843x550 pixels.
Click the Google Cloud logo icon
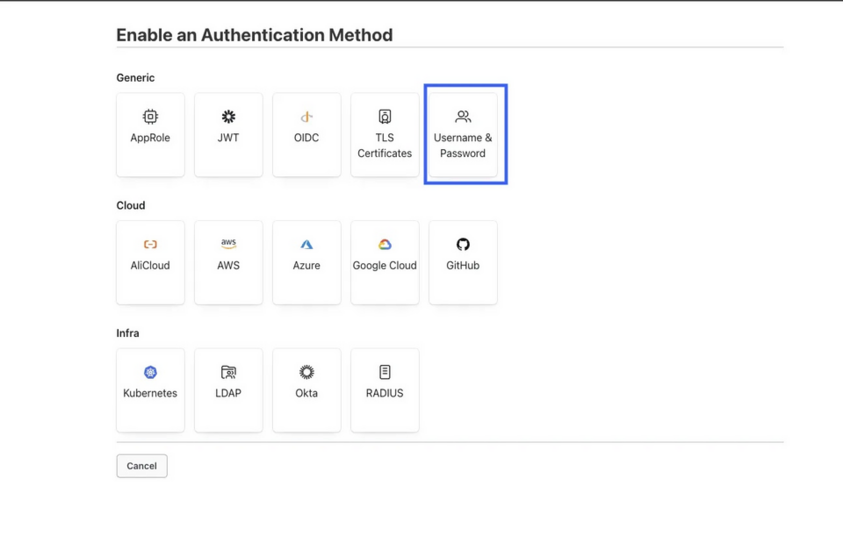coord(384,245)
